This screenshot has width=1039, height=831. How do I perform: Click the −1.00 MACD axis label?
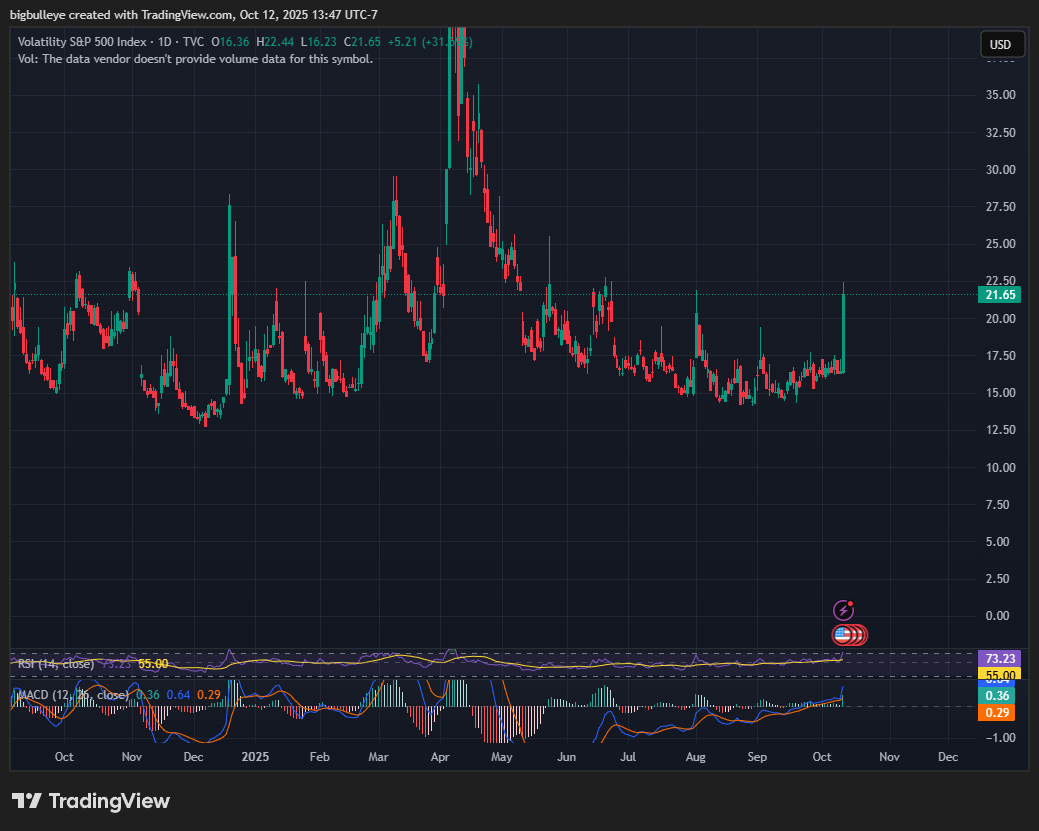pos(1001,738)
